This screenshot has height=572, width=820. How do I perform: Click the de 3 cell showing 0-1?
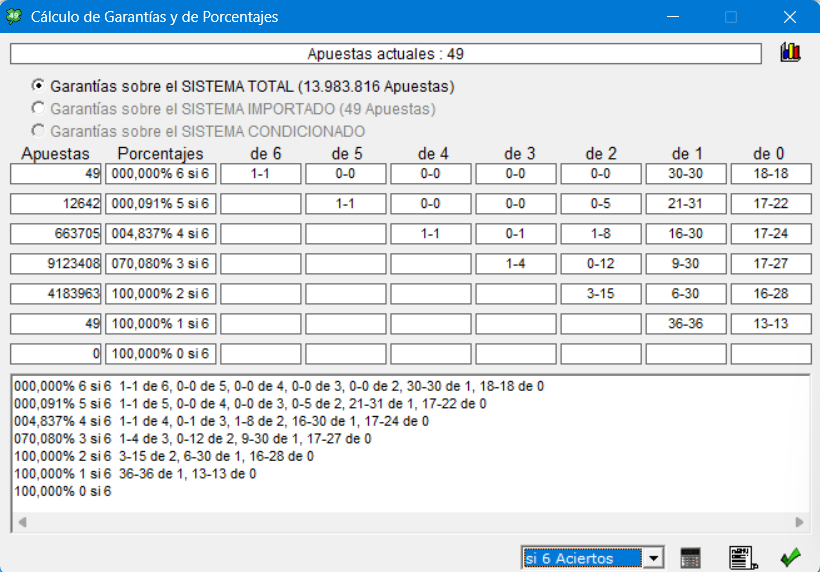coord(516,234)
